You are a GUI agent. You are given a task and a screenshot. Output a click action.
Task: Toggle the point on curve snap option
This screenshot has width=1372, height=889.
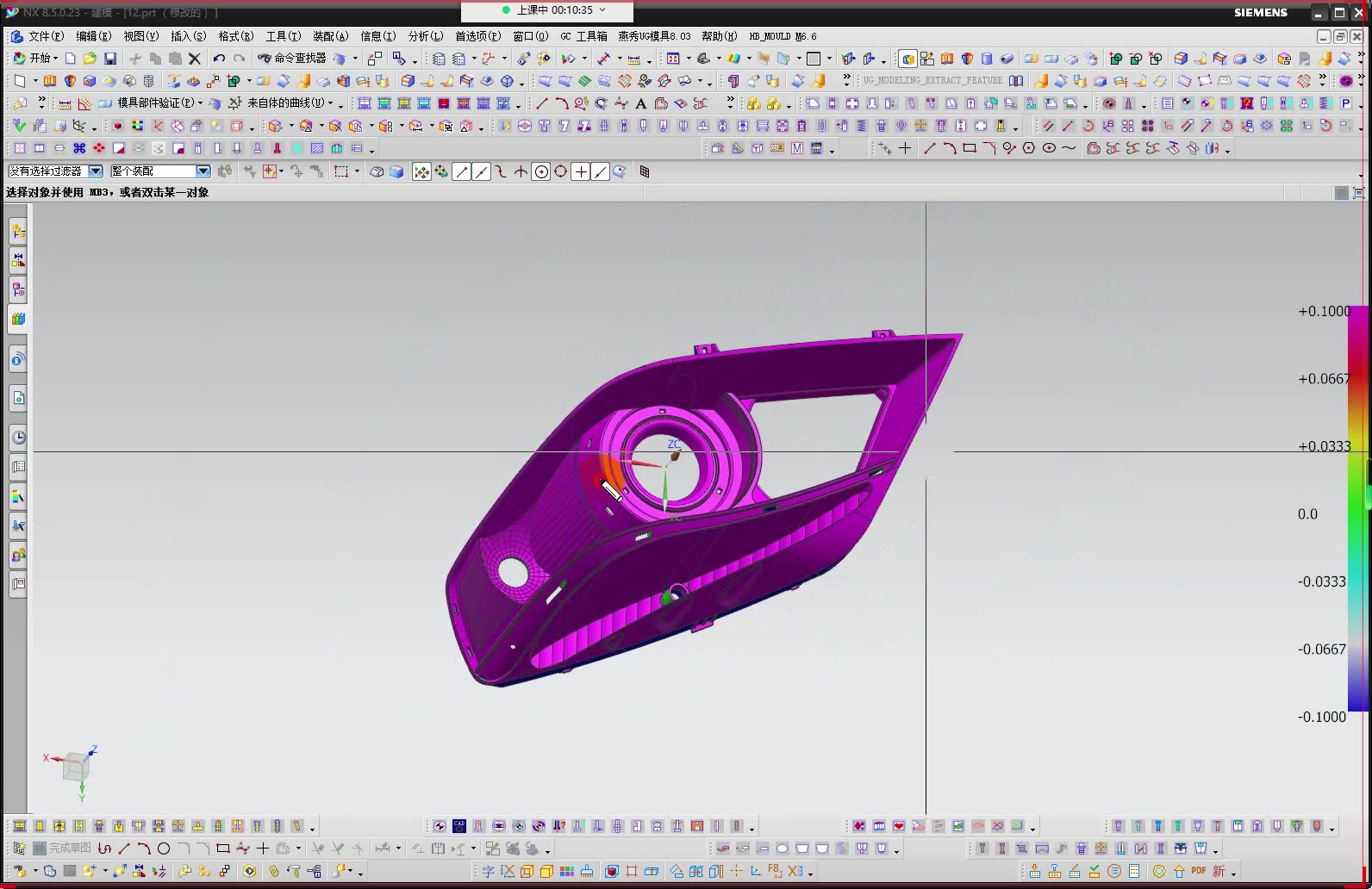[601, 171]
